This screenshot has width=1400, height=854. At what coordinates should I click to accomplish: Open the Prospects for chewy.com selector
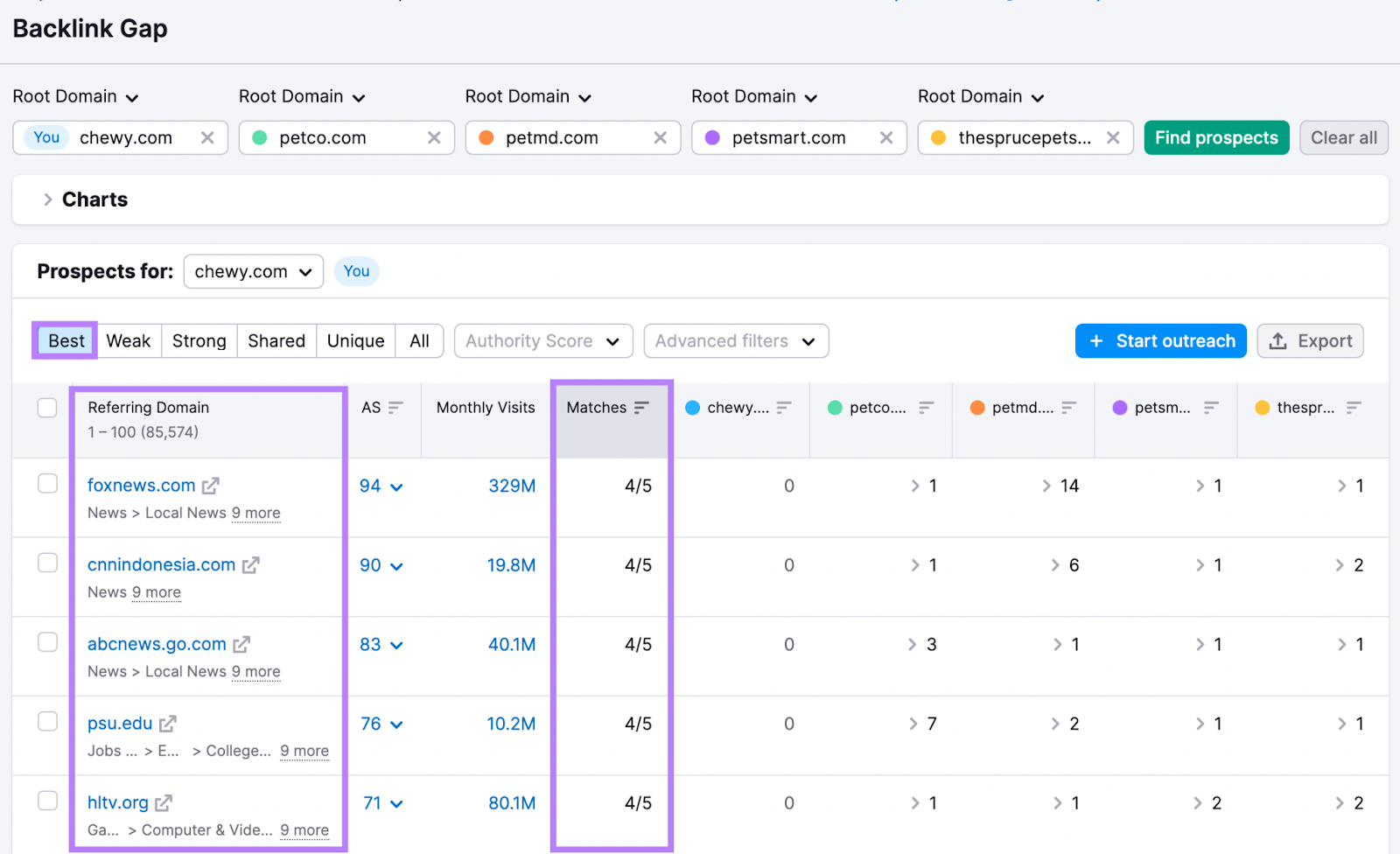[x=253, y=271]
